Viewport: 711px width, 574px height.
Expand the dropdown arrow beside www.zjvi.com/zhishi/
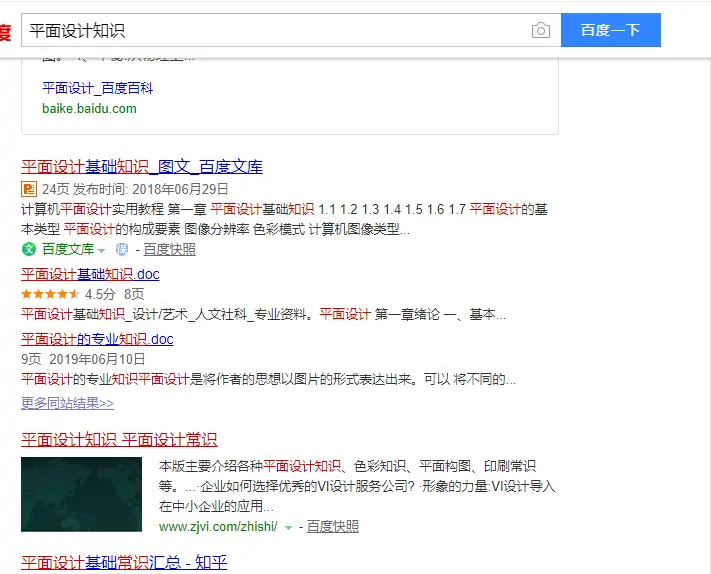[x=288, y=527]
